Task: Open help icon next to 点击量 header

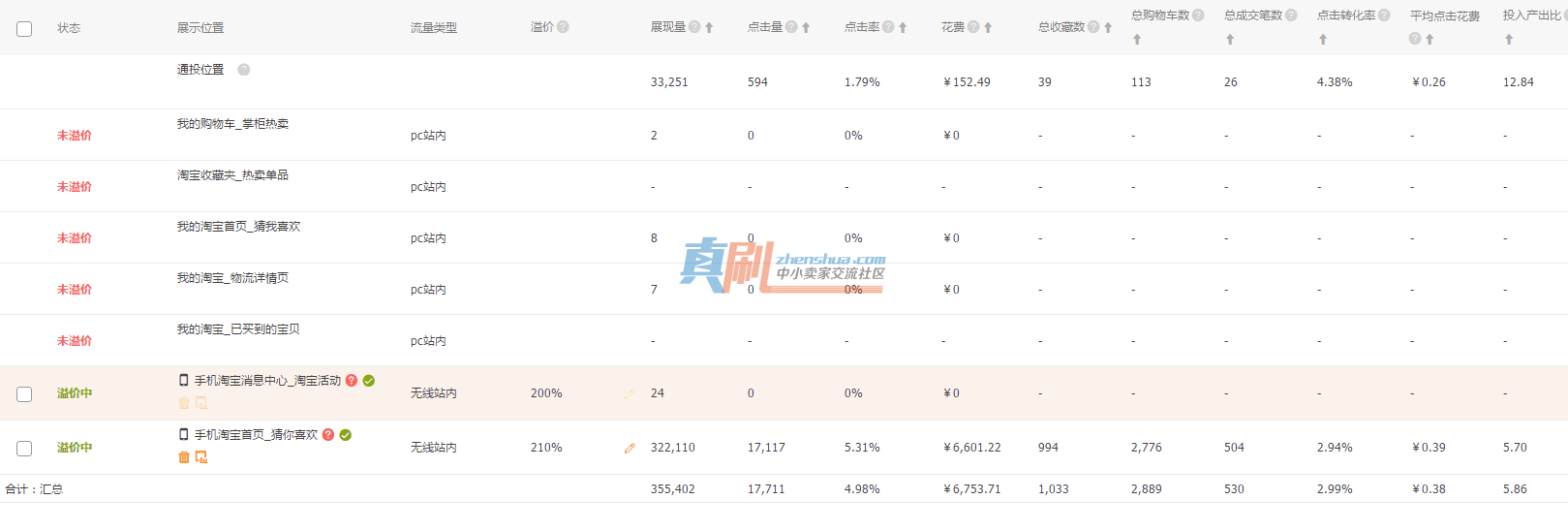Action: (x=791, y=27)
